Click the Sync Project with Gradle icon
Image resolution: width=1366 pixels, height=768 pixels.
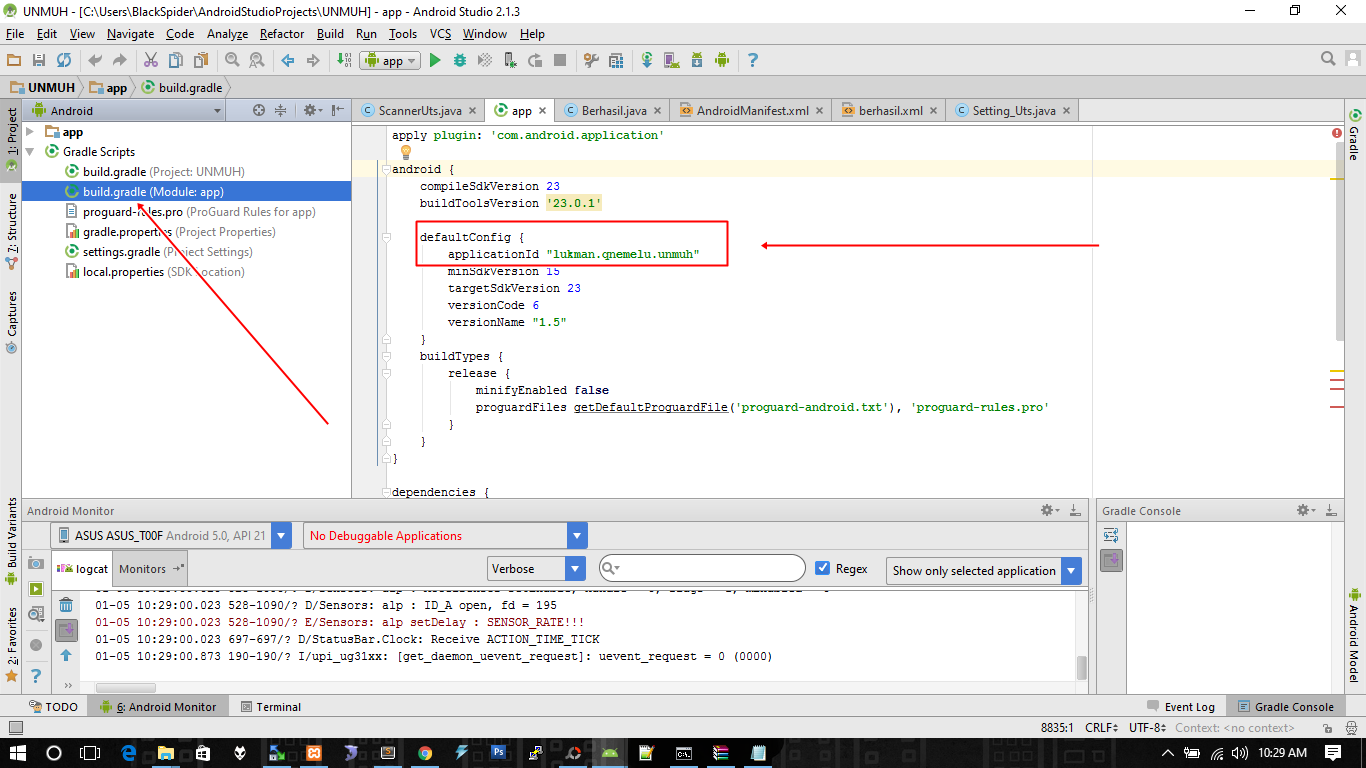tap(647, 60)
